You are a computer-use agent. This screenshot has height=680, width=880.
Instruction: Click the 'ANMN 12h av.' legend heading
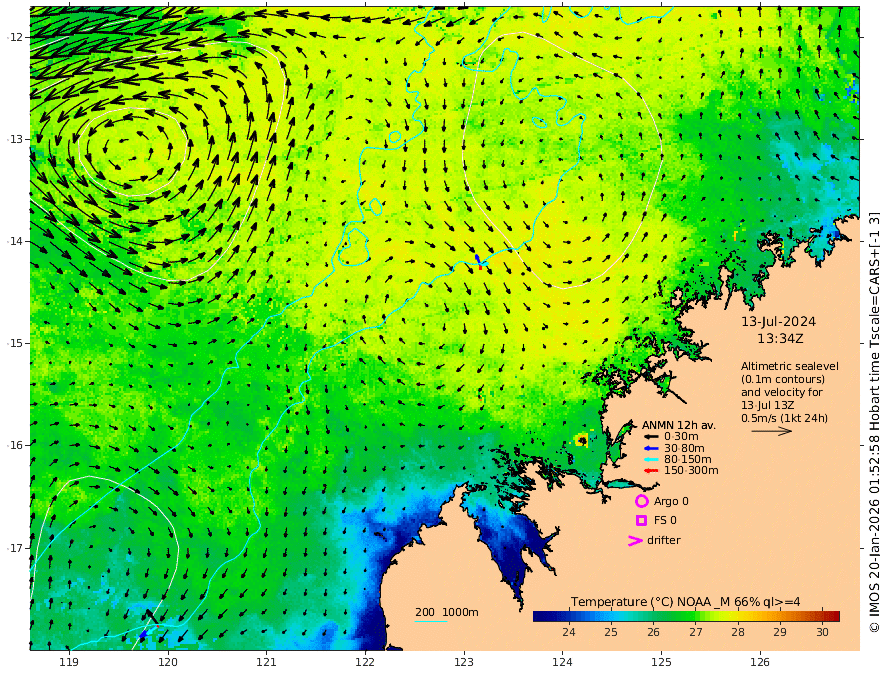(679, 425)
